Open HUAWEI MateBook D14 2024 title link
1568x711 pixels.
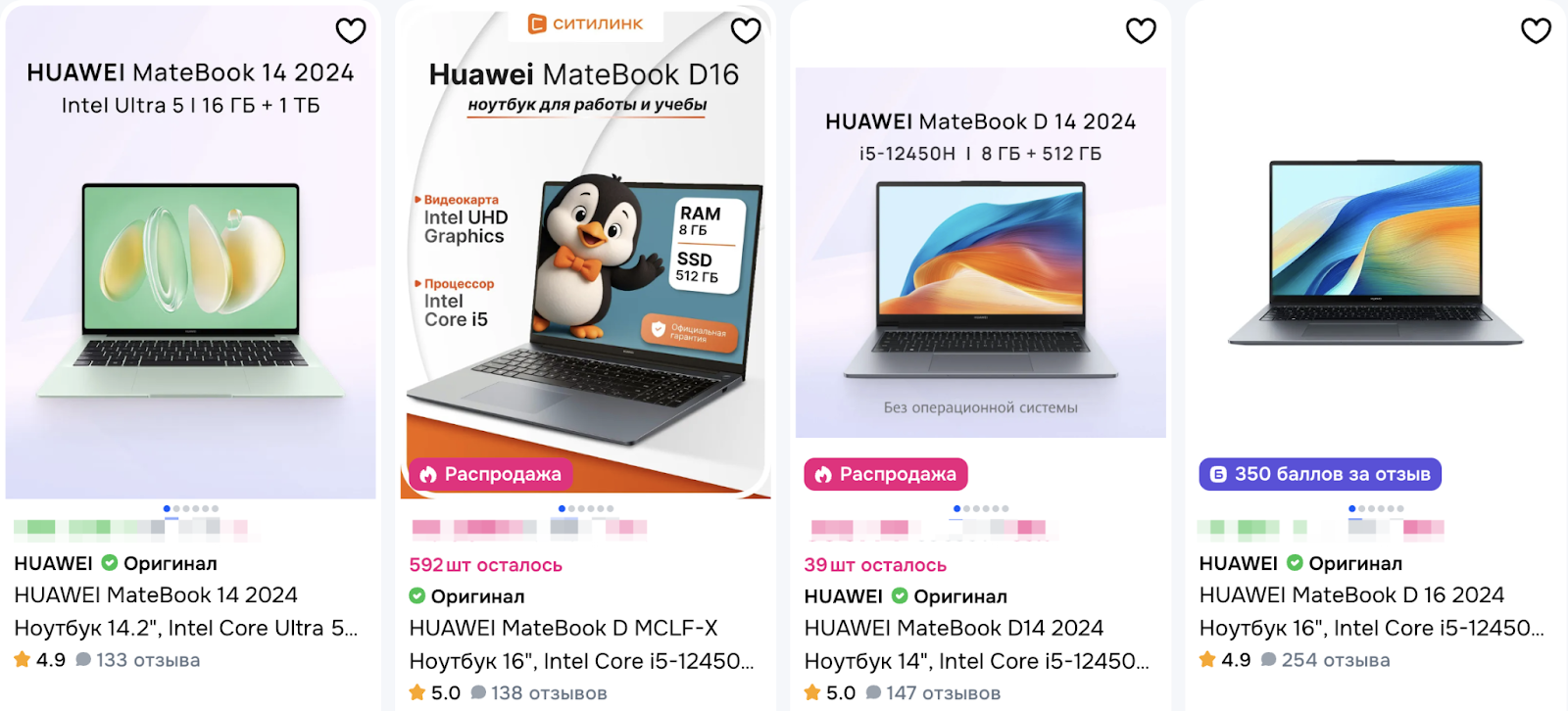(x=954, y=628)
